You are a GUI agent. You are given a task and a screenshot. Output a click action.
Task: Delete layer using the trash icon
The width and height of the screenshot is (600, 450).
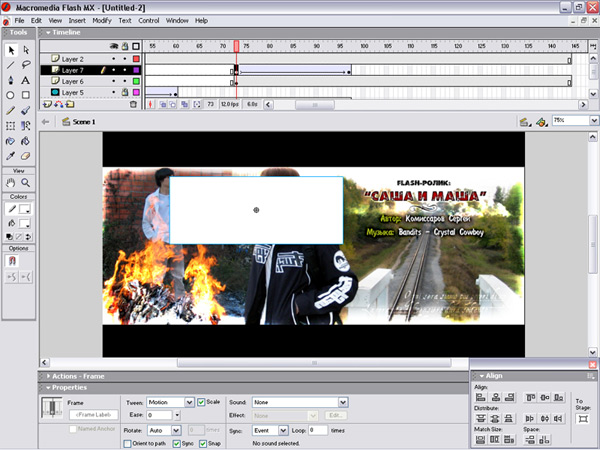(134, 104)
